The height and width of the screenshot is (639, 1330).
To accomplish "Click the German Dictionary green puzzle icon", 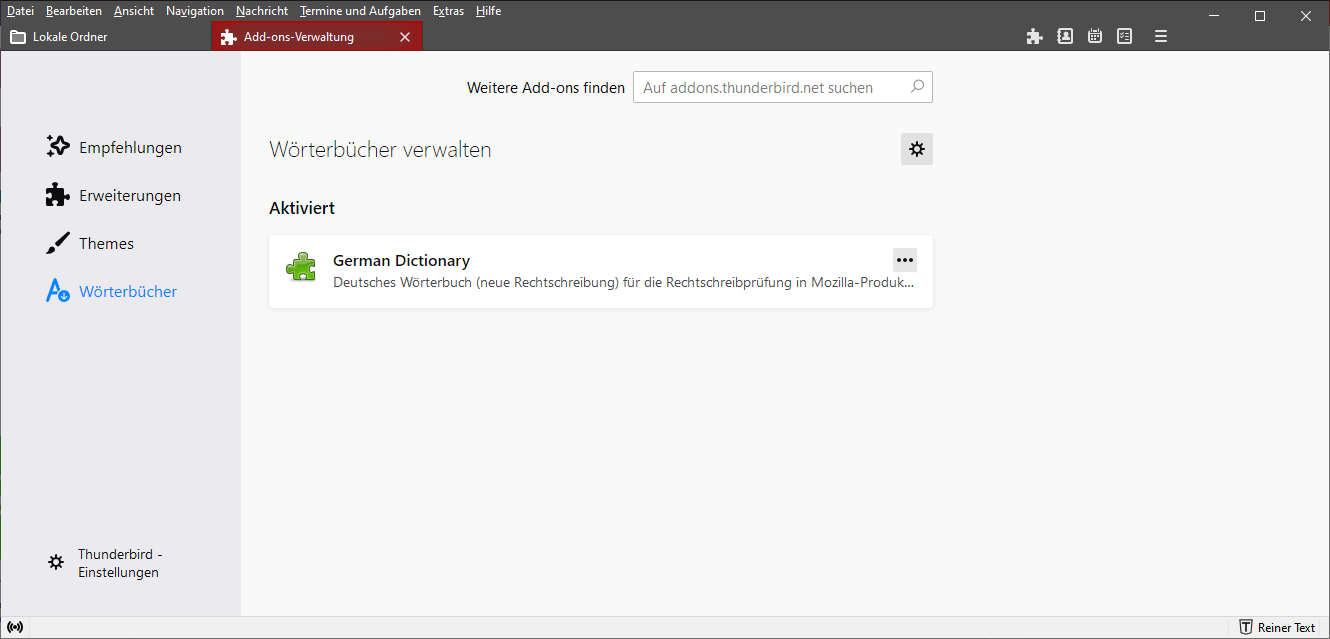I will pyautogui.click(x=301, y=267).
